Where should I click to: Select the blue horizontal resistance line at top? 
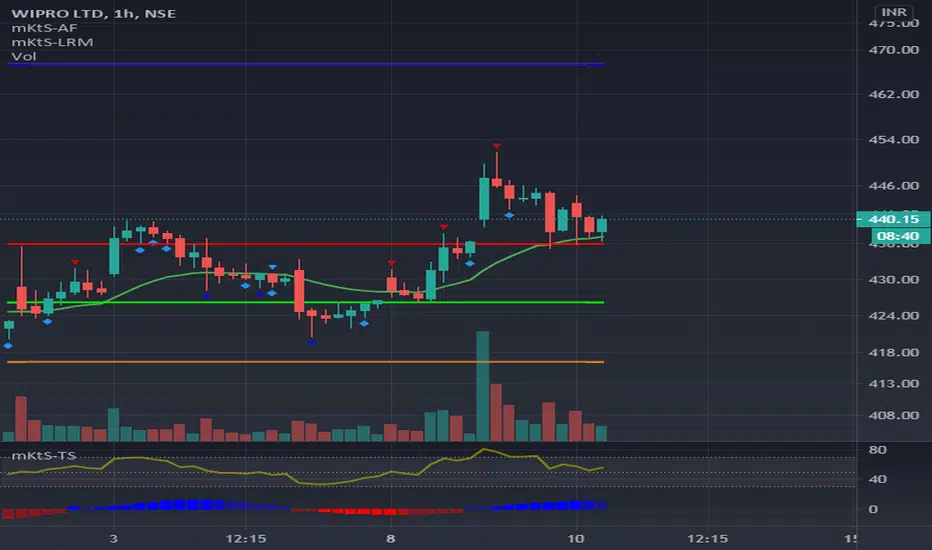[306, 64]
